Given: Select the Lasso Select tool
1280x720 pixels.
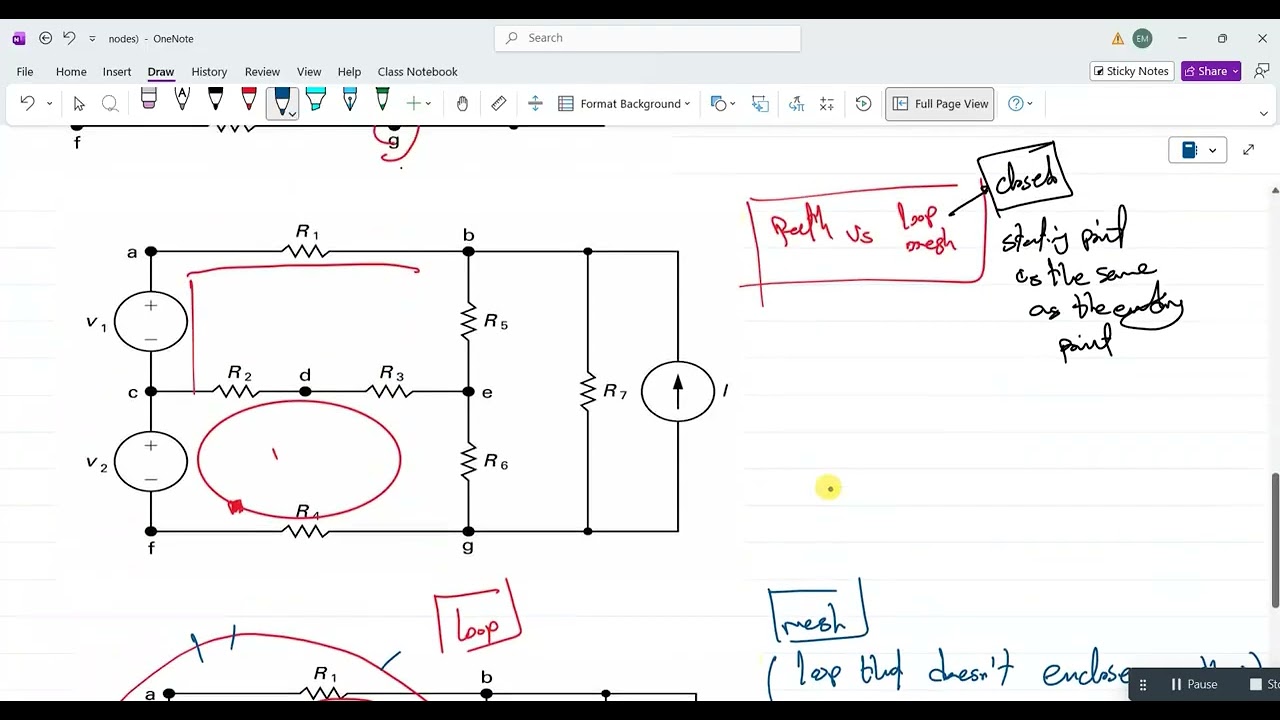Looking at the screenshot, I should click(x=110, y=103).
